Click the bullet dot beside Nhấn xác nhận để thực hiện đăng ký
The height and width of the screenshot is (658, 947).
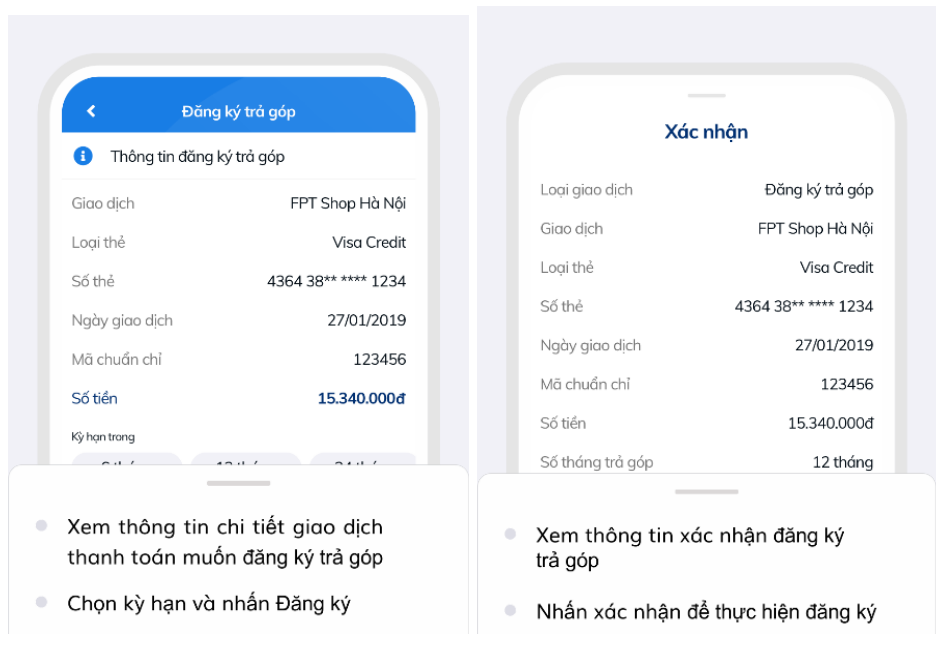pyautogui.click(x=510, y=610)
